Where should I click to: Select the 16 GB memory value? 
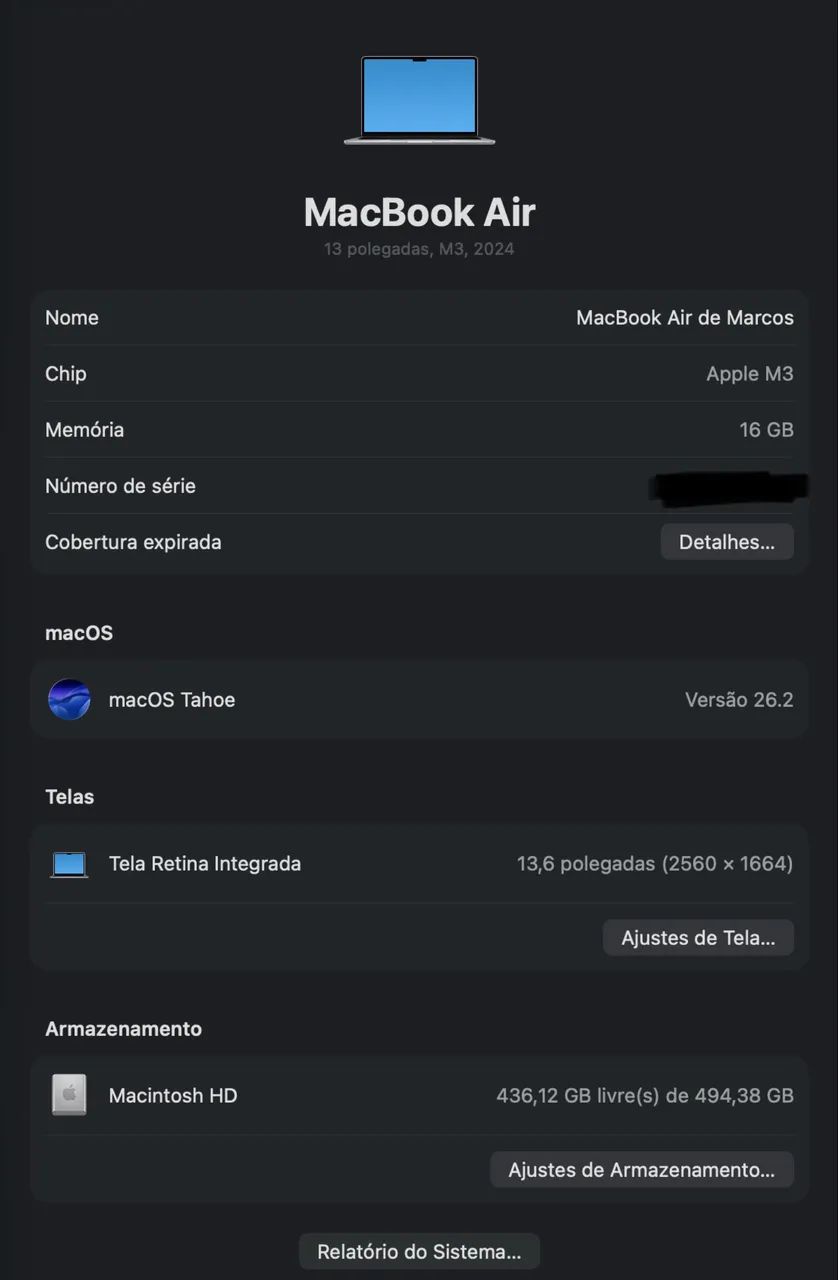[766, 429]
